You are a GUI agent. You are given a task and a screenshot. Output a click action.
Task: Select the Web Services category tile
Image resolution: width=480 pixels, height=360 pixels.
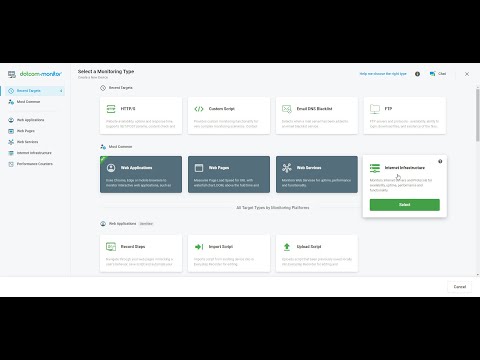click(317, 174)
